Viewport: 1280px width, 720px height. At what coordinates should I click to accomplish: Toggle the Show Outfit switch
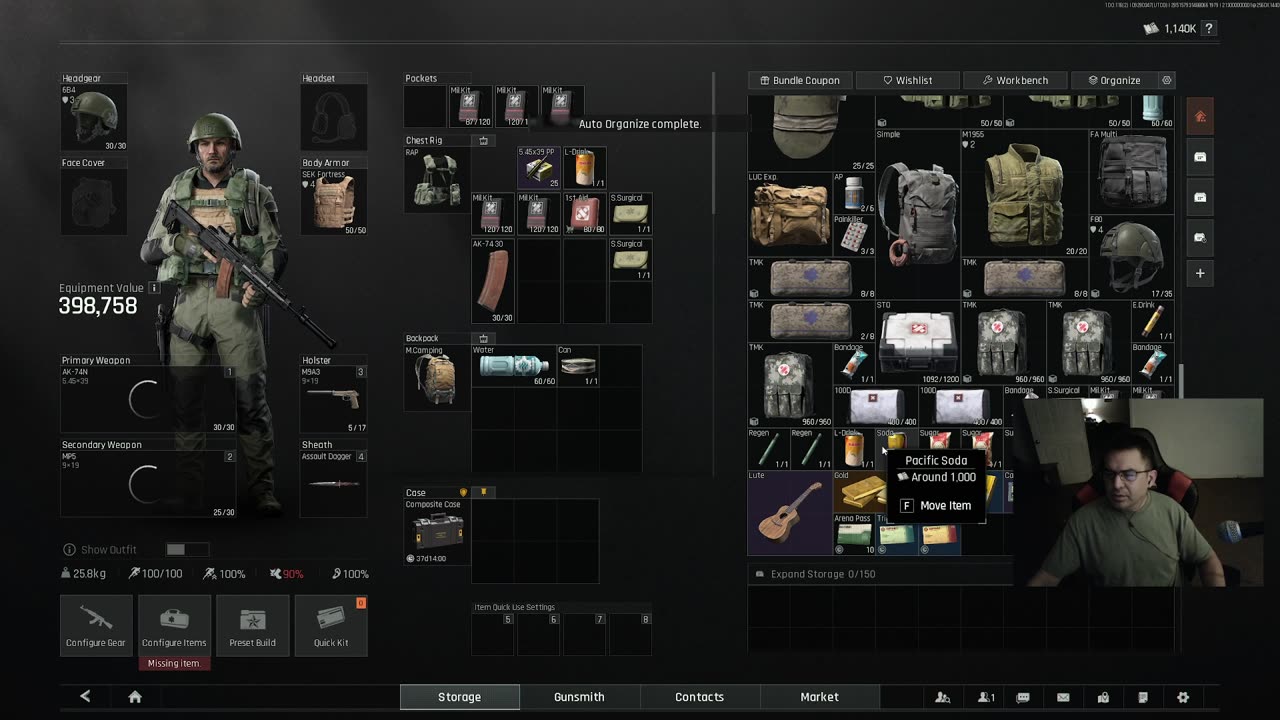tap(187, 549)
